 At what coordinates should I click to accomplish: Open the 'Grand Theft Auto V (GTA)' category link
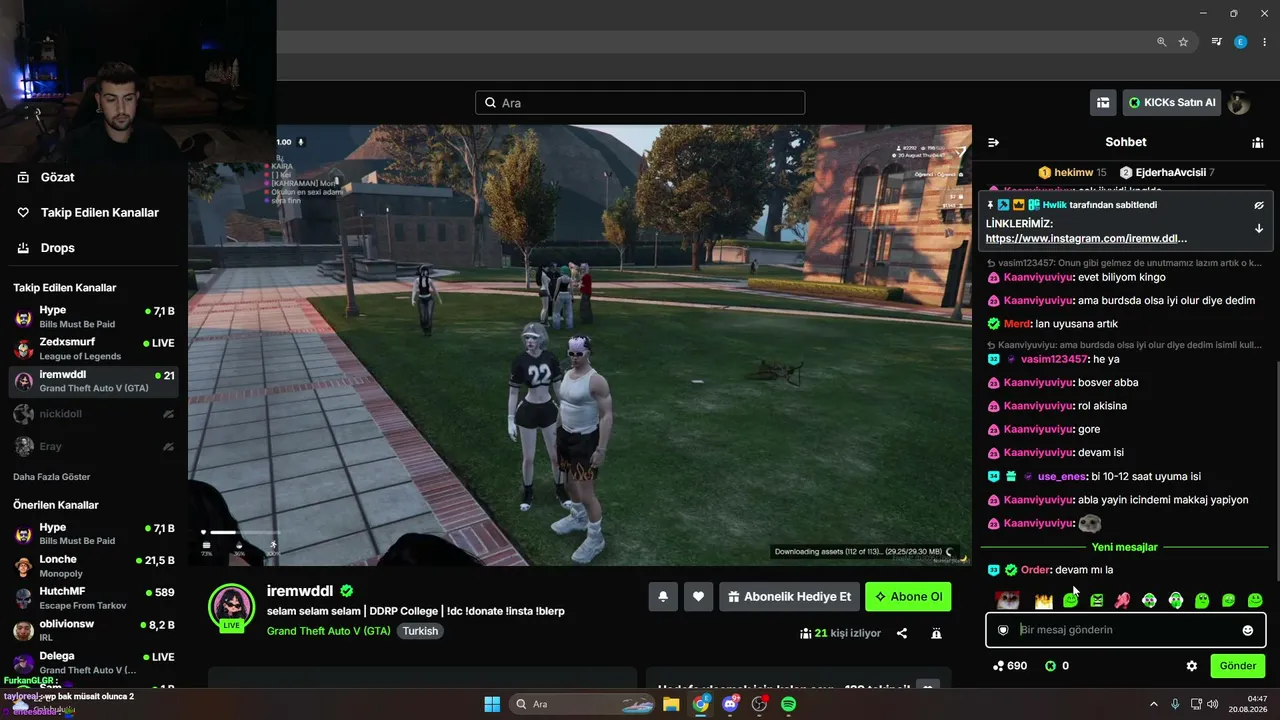329,631
